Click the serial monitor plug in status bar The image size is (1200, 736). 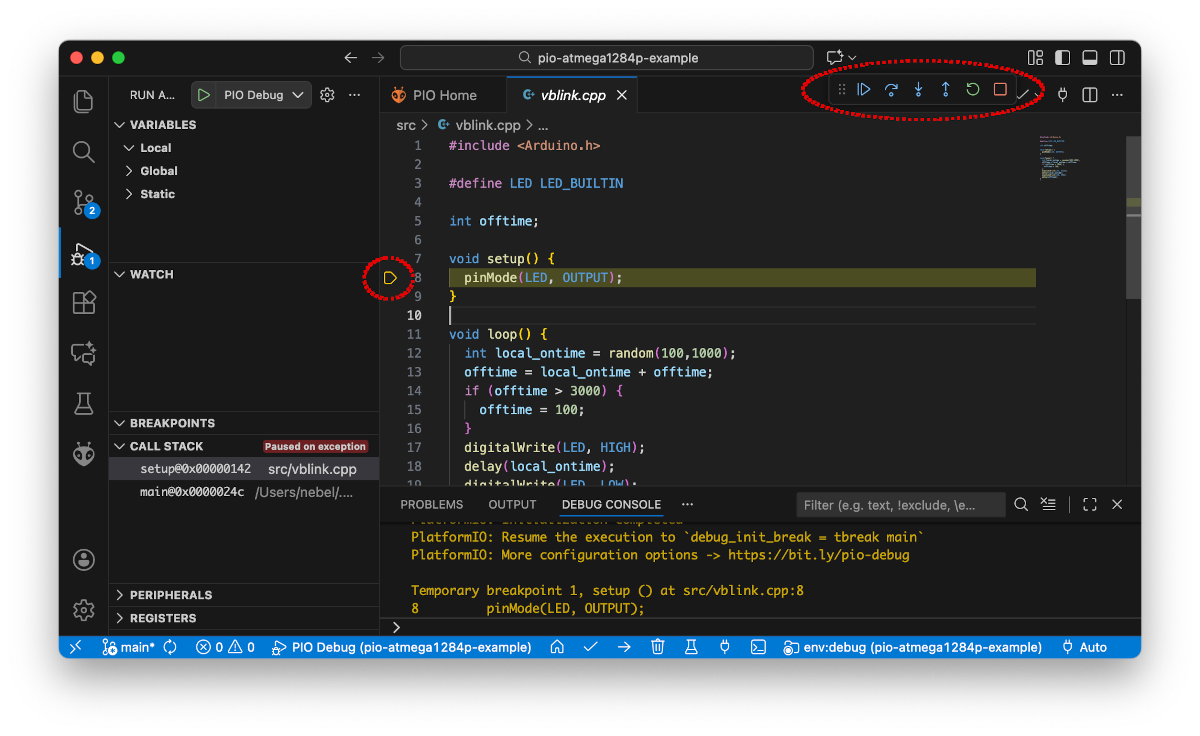click(725, 647)
